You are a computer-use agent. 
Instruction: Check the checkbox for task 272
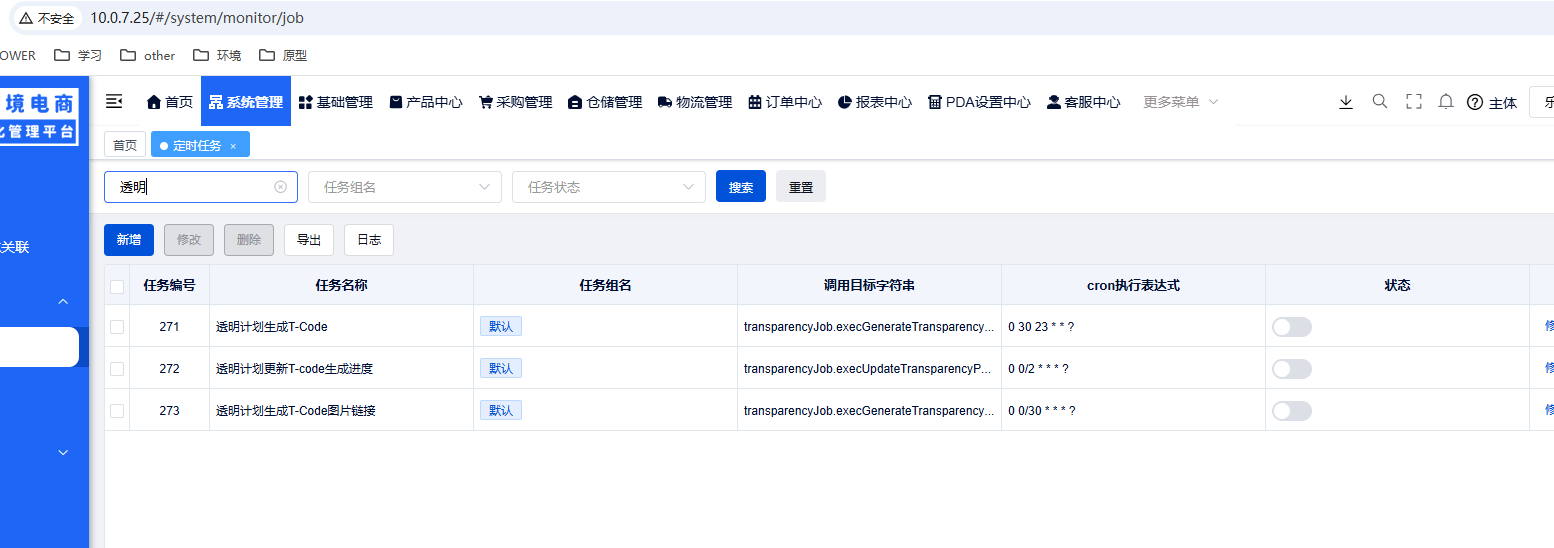coord(117,369)
